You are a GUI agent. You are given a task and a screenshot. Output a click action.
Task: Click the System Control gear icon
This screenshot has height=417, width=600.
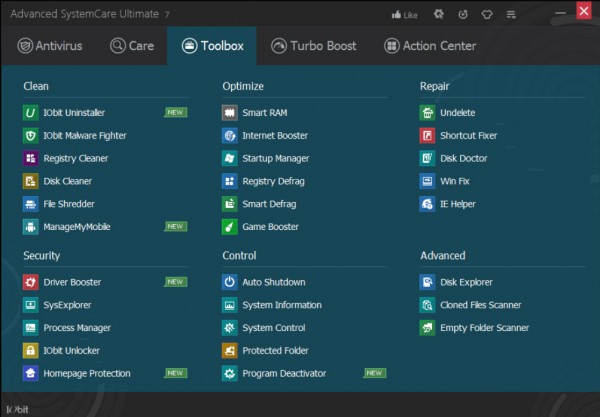(230, 328)
